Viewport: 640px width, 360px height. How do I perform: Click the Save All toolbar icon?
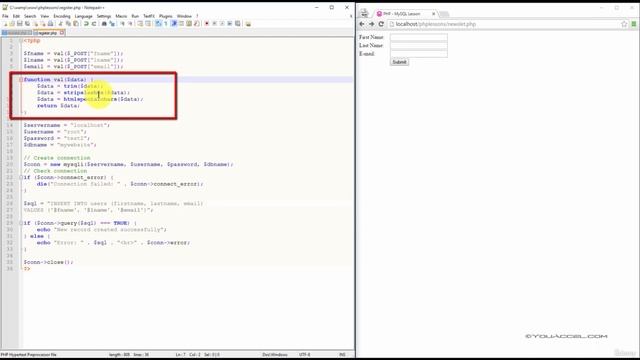(x=27, y=24)
